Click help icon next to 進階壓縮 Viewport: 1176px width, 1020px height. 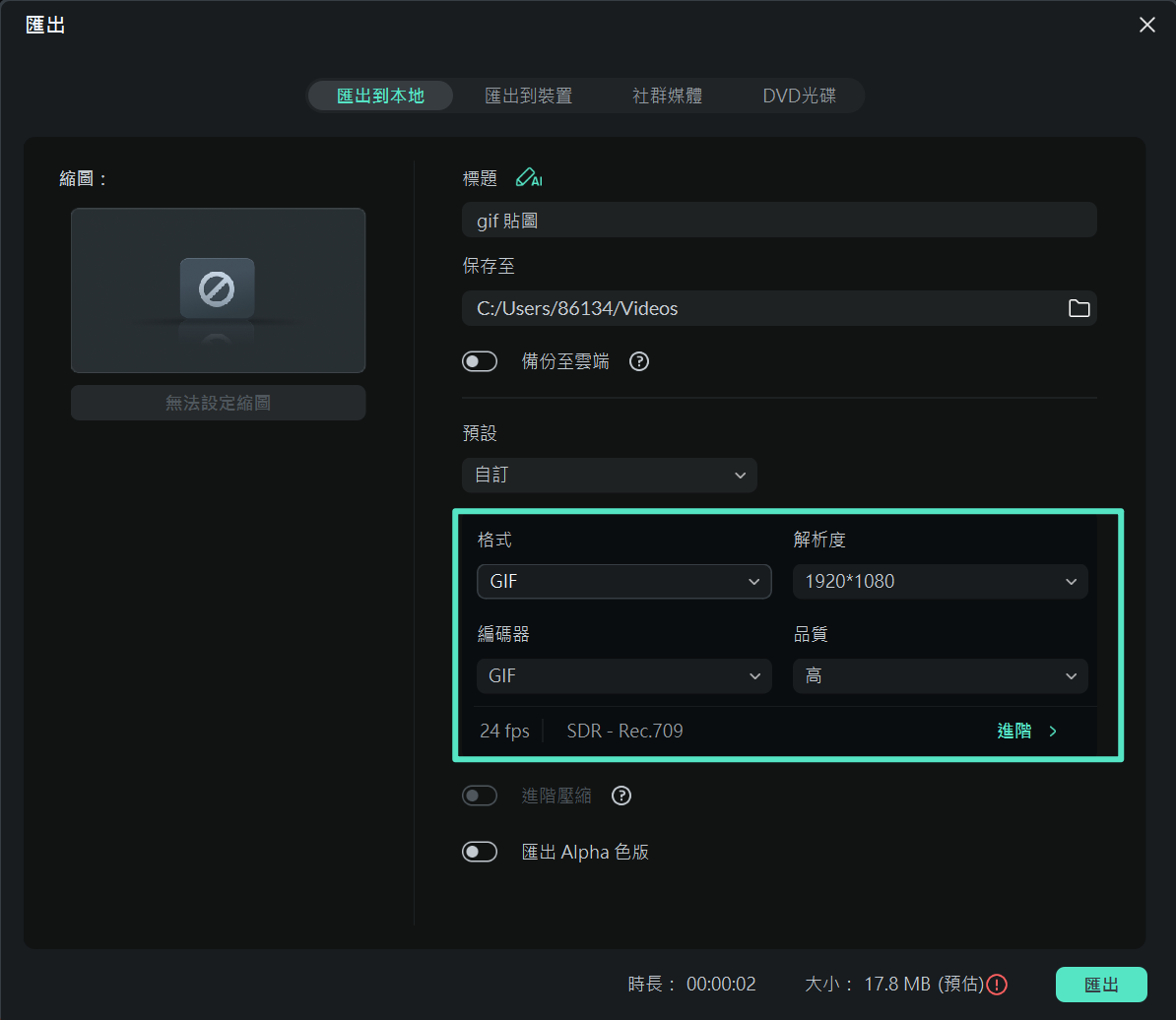coord(621,796)
